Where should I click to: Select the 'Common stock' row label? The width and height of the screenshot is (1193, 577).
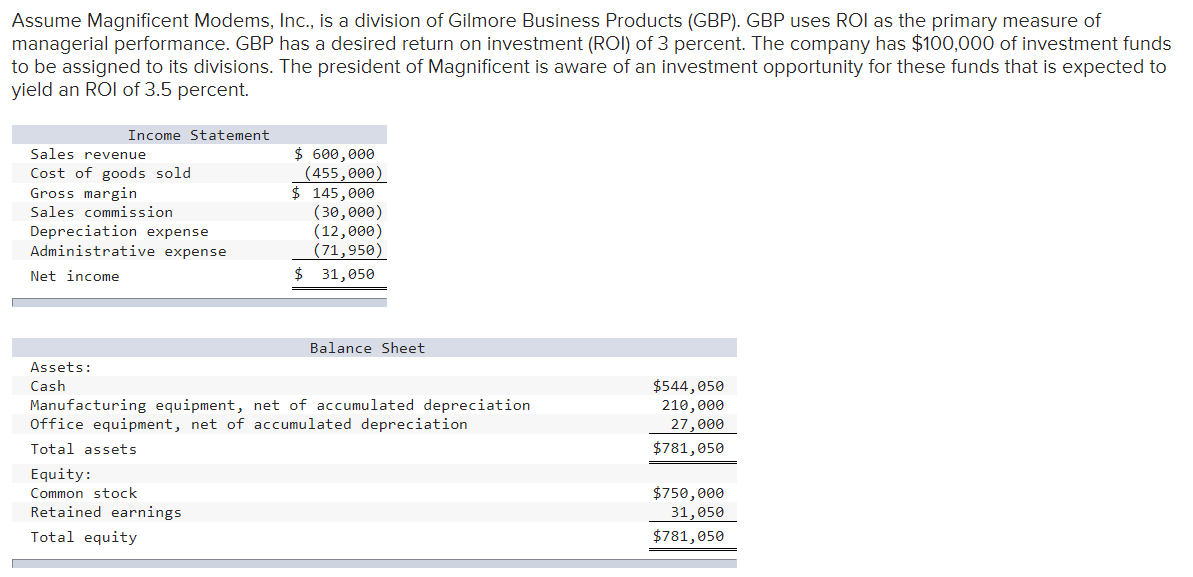click(x=84, y=494)
